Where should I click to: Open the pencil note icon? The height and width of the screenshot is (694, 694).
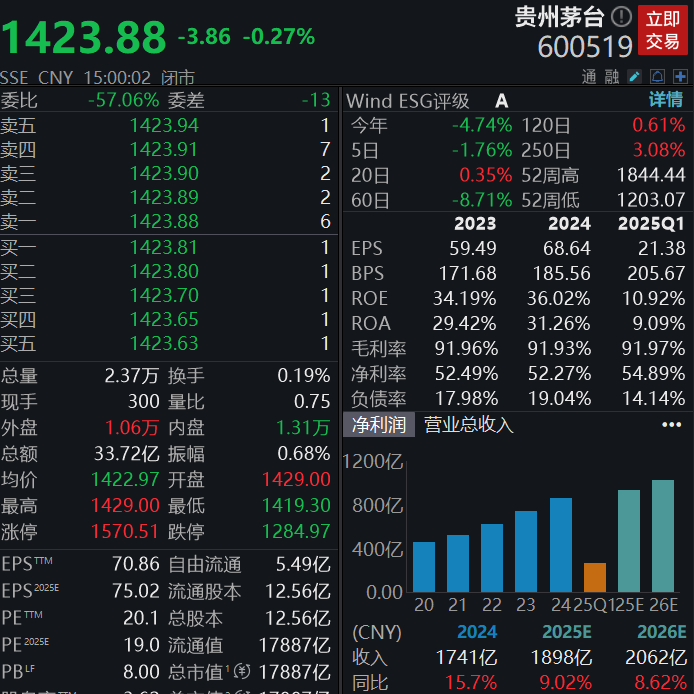point(634,77)
